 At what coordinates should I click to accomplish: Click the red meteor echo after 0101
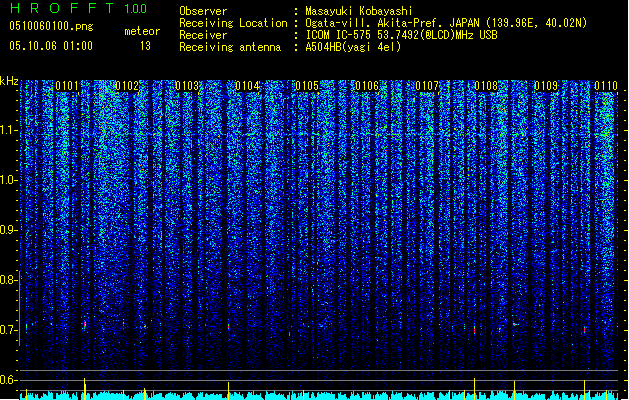85,324
